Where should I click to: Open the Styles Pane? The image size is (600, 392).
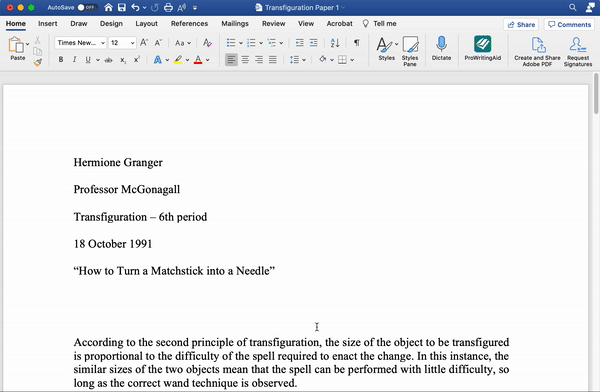410,51
